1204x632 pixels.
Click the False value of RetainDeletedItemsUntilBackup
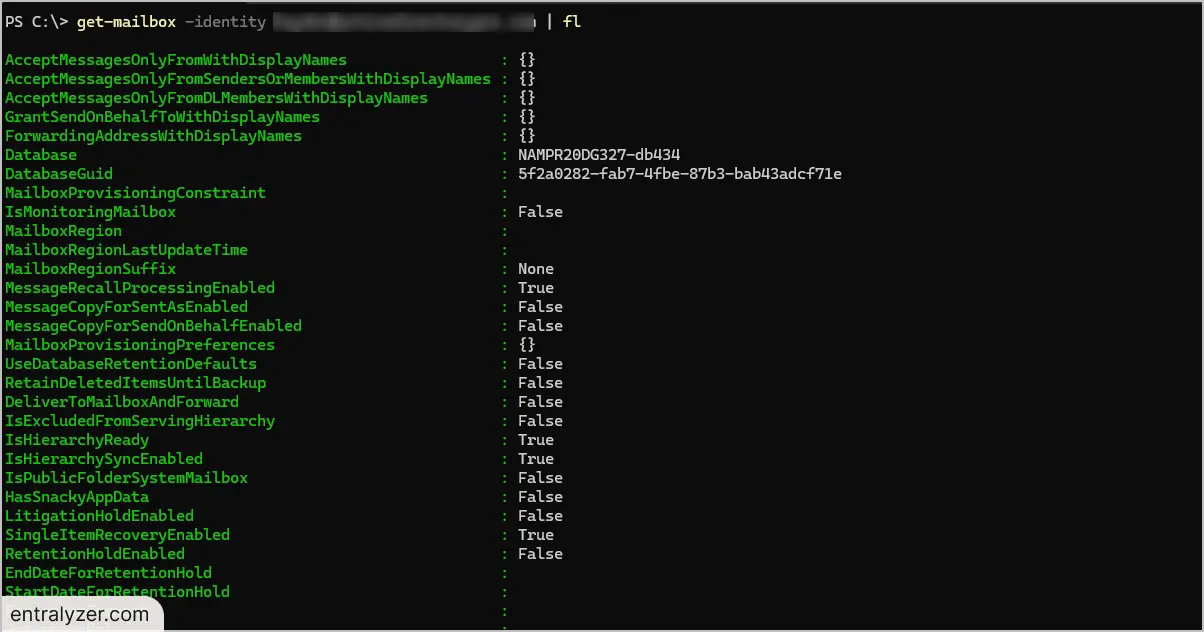(x=540, y=383)
